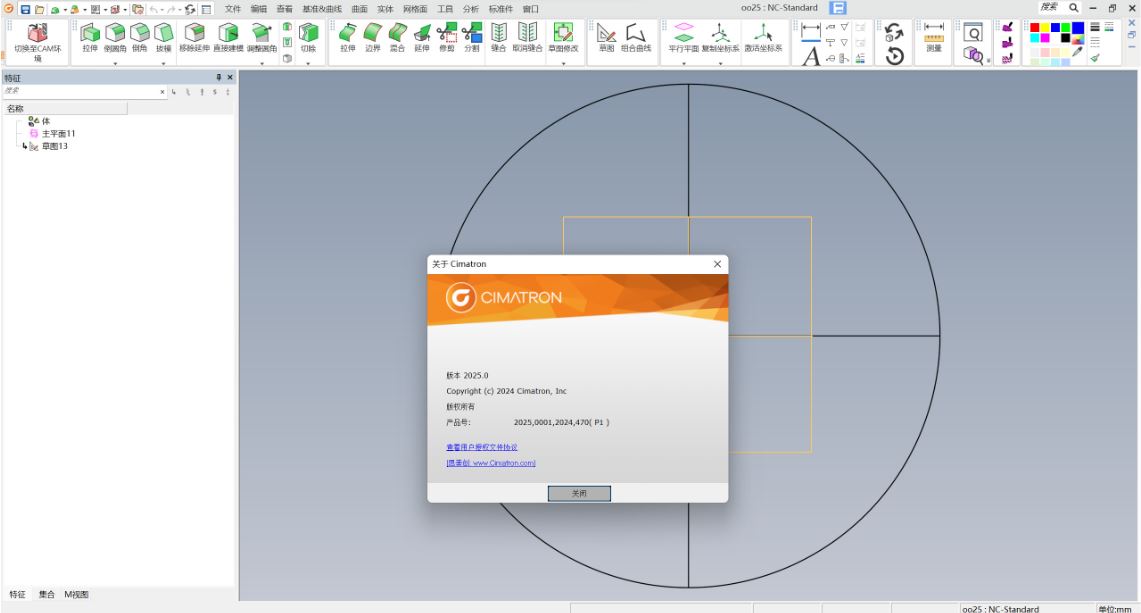Close the About dialog via 关闭 button
1141x613 pixels.
[x=579, y=493]
